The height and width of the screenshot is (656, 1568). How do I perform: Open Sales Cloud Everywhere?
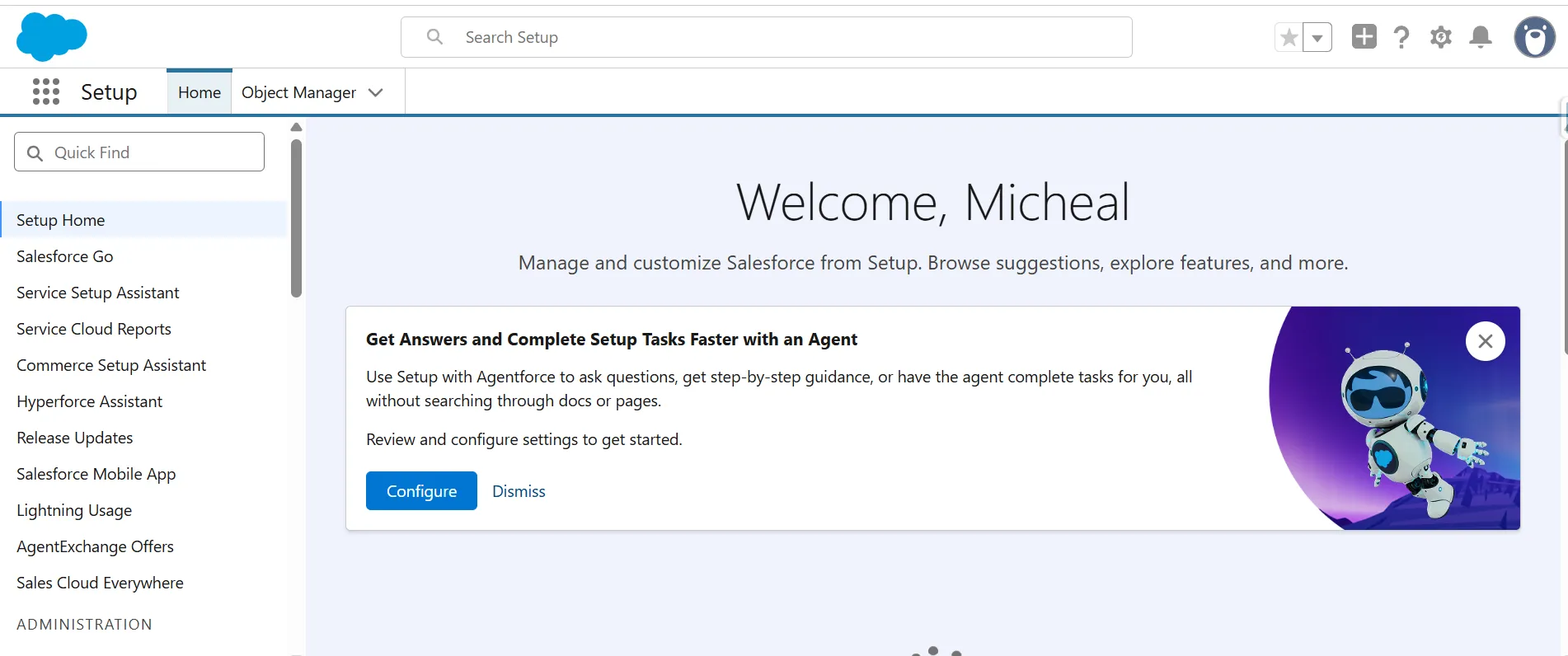[x=101, y=583]
